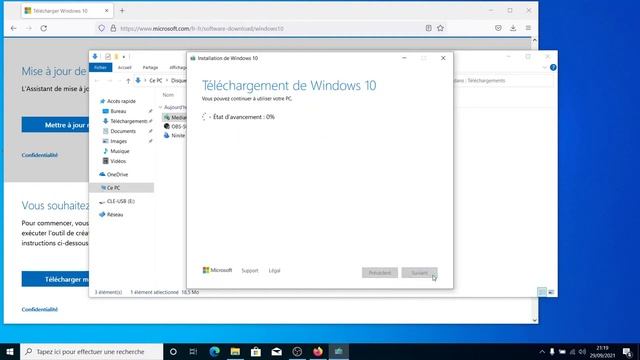Switch Explorer to details view icon
This screenshot has width=640, height=360.
coord(542,292)
